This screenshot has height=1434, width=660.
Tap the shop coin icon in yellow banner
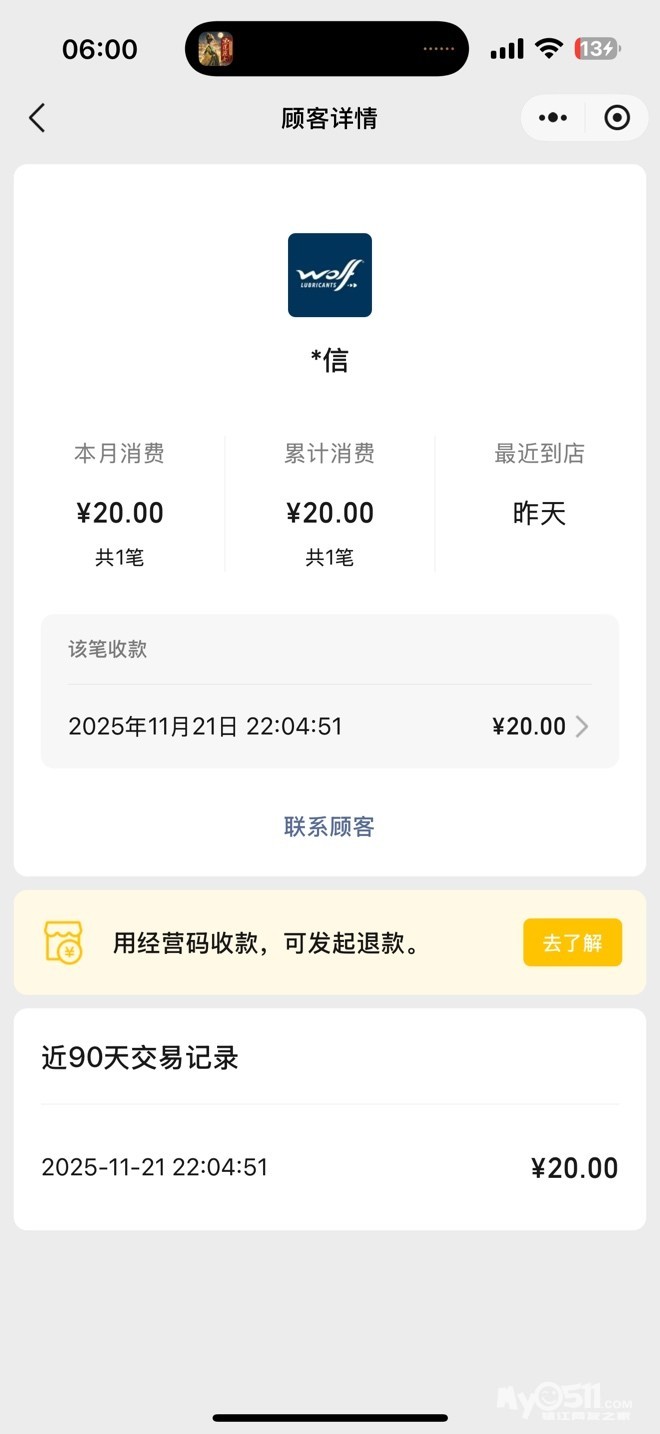click(63, 942)
